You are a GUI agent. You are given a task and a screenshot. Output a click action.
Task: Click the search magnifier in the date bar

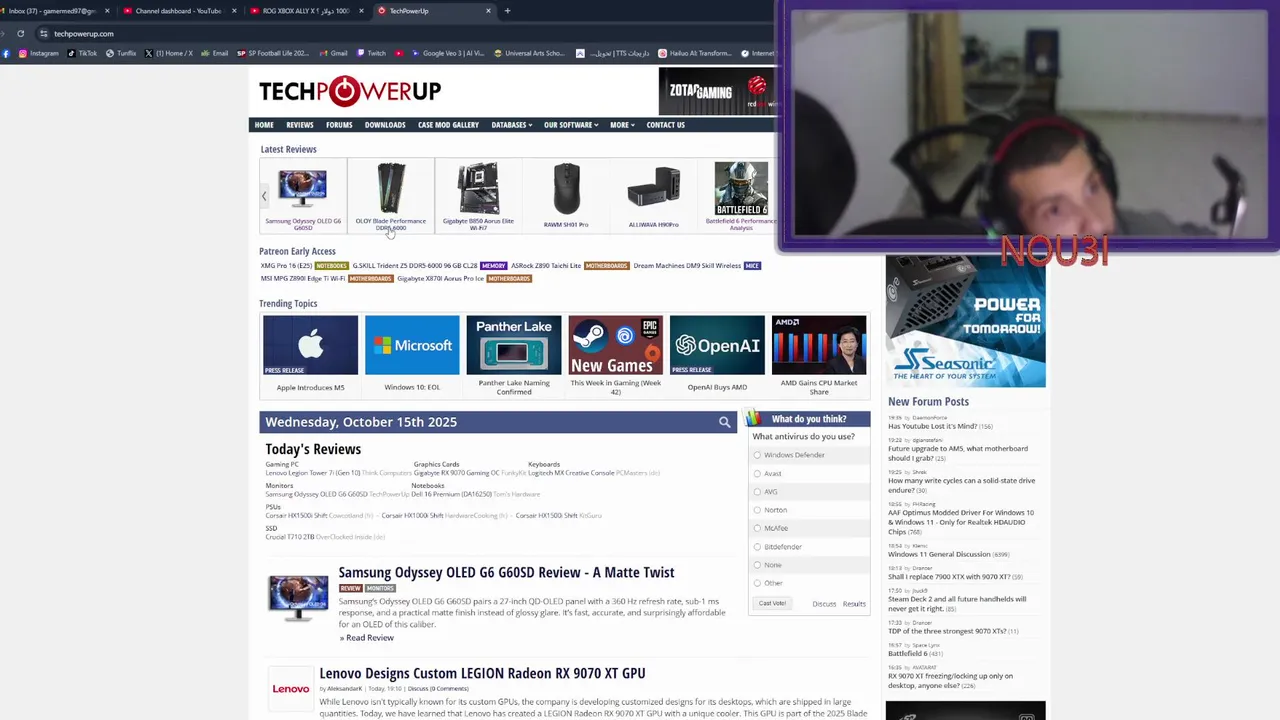pos(725,422)
